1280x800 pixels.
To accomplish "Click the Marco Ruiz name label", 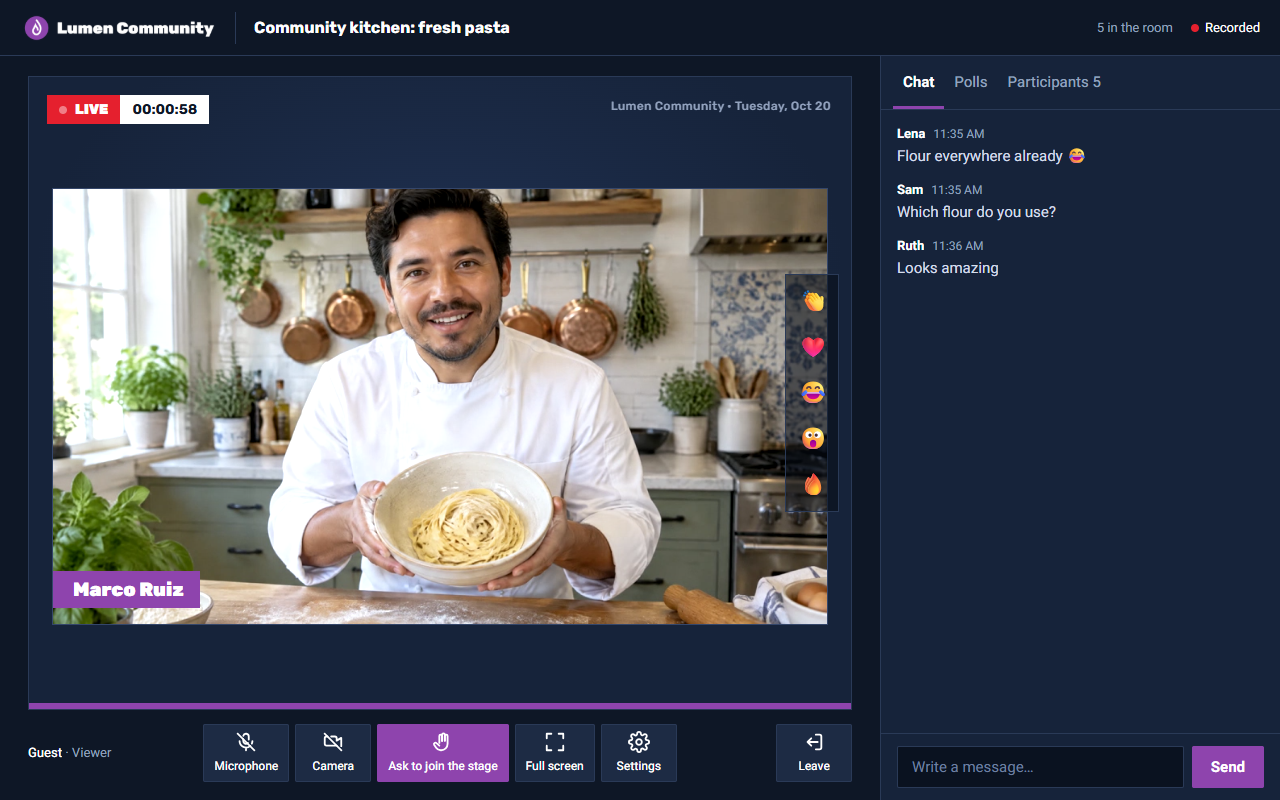I will (x=126, y=589).
